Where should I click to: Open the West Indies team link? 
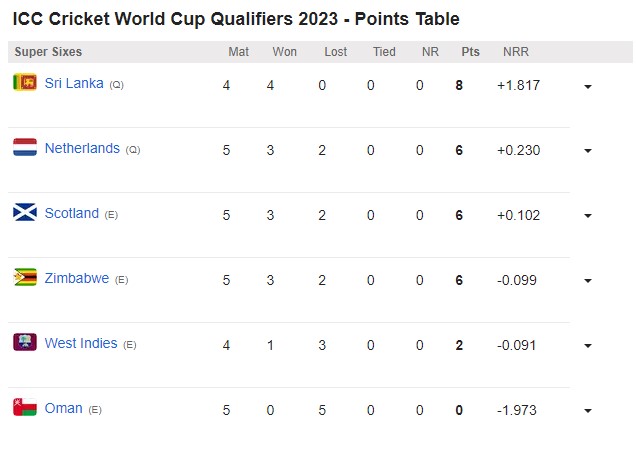81,344
